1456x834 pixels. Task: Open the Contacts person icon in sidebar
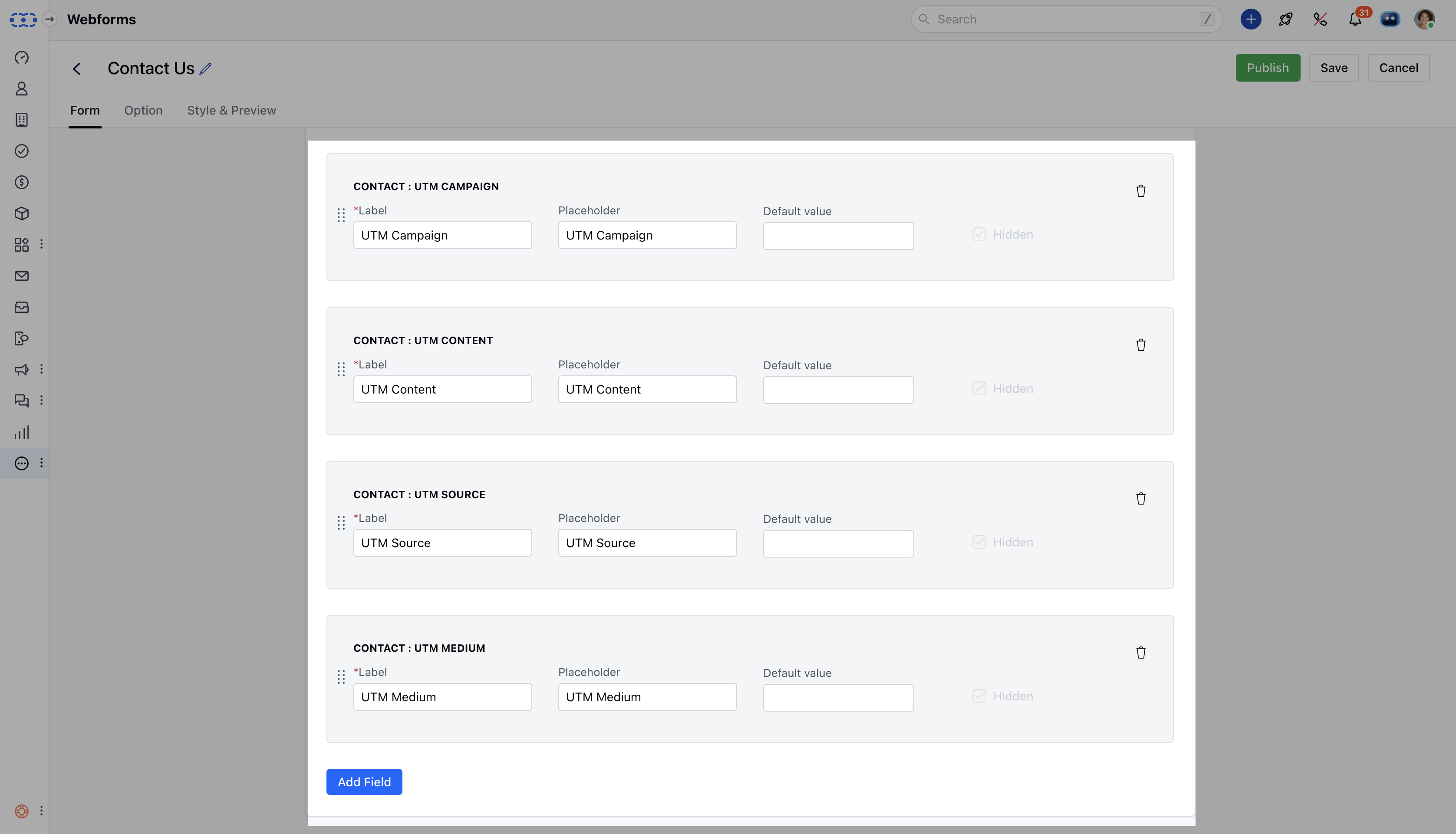click(x=22, y=89)
